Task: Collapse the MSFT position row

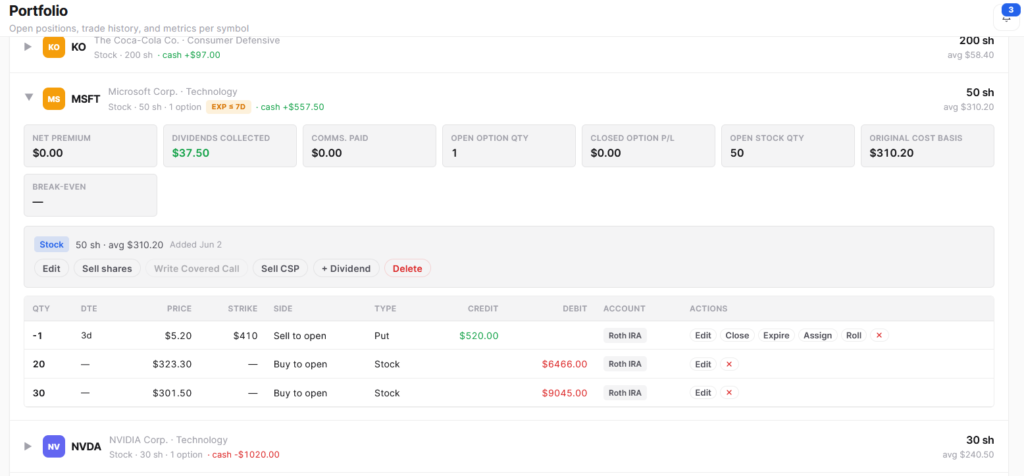Action: 28,97
